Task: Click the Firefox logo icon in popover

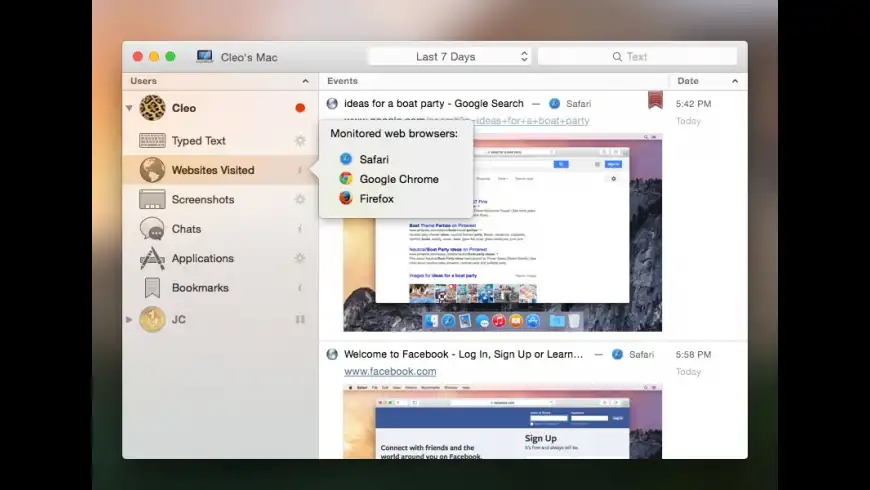Action: 346,198
